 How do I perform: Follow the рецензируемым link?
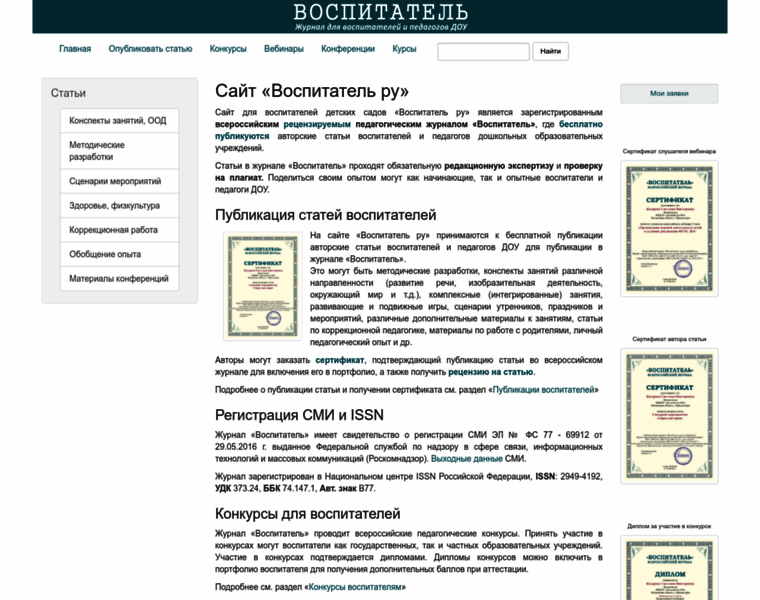click(317, 125)
